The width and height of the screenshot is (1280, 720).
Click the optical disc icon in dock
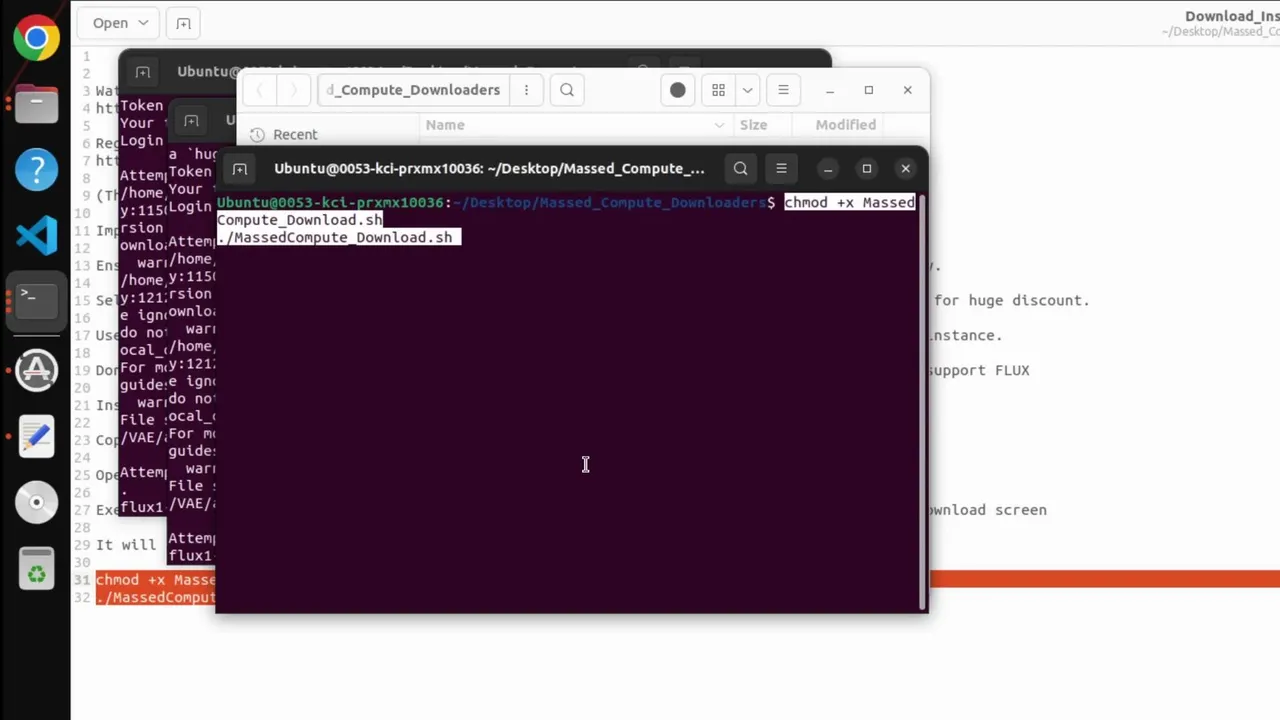[x=36, y=503]
